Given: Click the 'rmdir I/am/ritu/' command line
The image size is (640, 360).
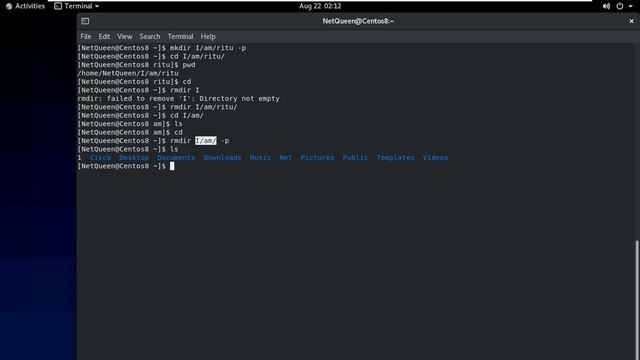Looking at the screenshot, I should coord(157,107).
